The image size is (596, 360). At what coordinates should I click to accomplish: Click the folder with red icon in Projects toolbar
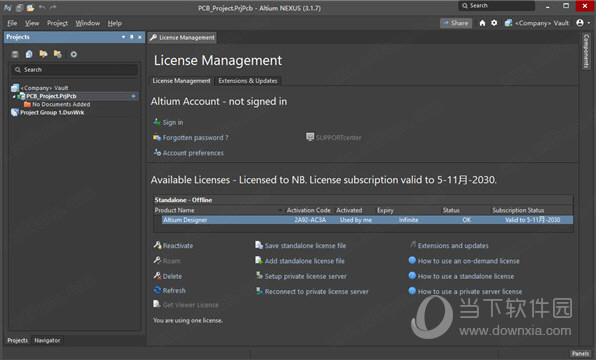58,54
